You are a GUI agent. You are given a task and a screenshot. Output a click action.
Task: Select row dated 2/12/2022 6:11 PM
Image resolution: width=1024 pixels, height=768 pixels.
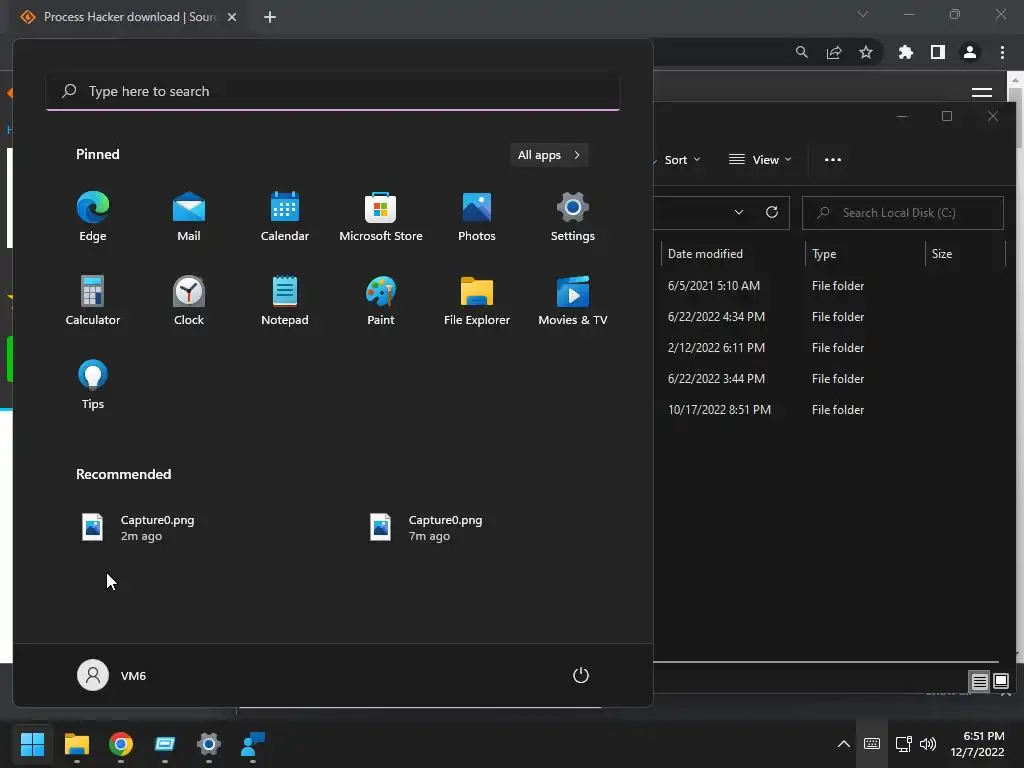[x=829, y=348]
